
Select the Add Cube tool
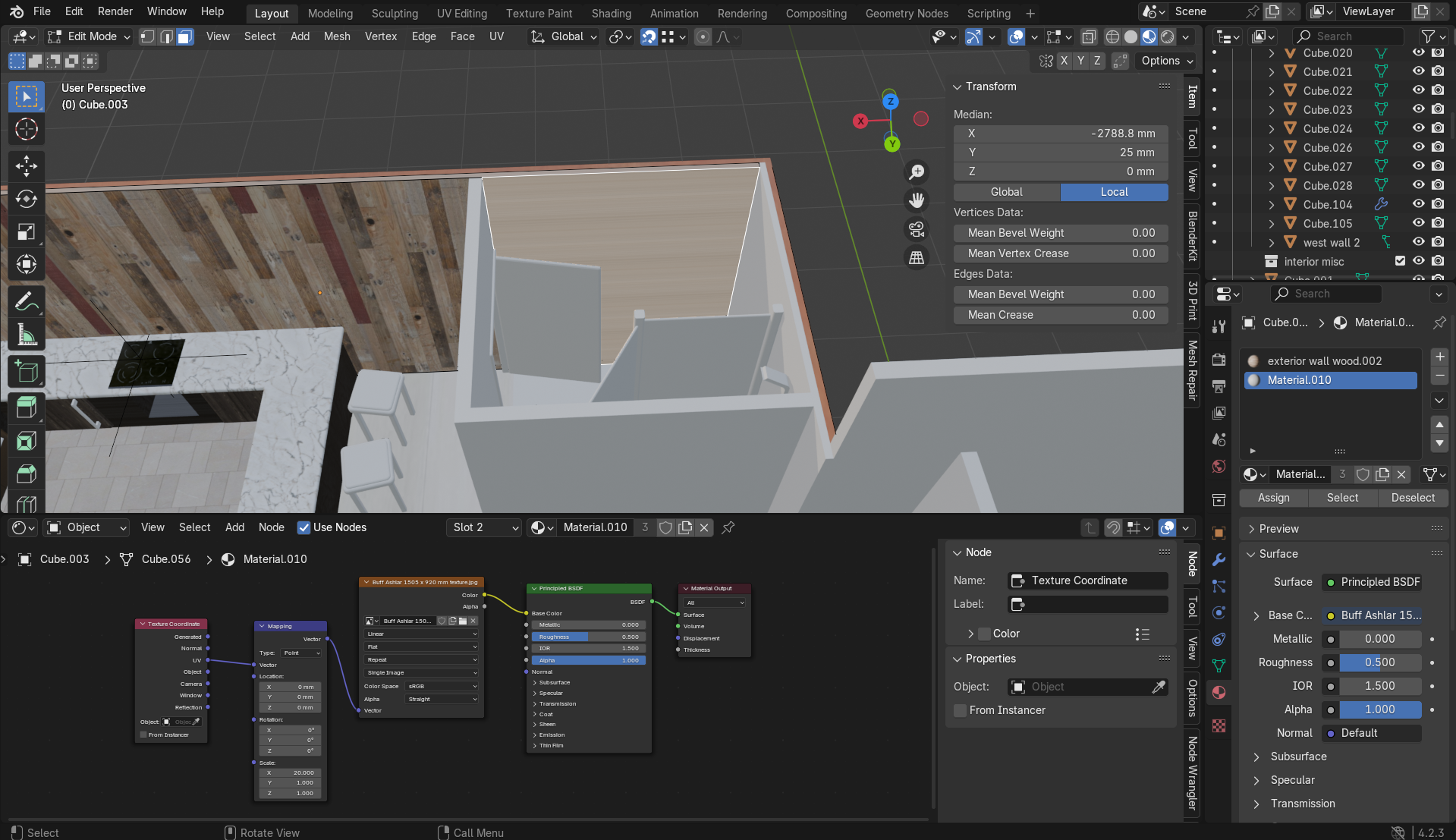(x=27, y=372)
